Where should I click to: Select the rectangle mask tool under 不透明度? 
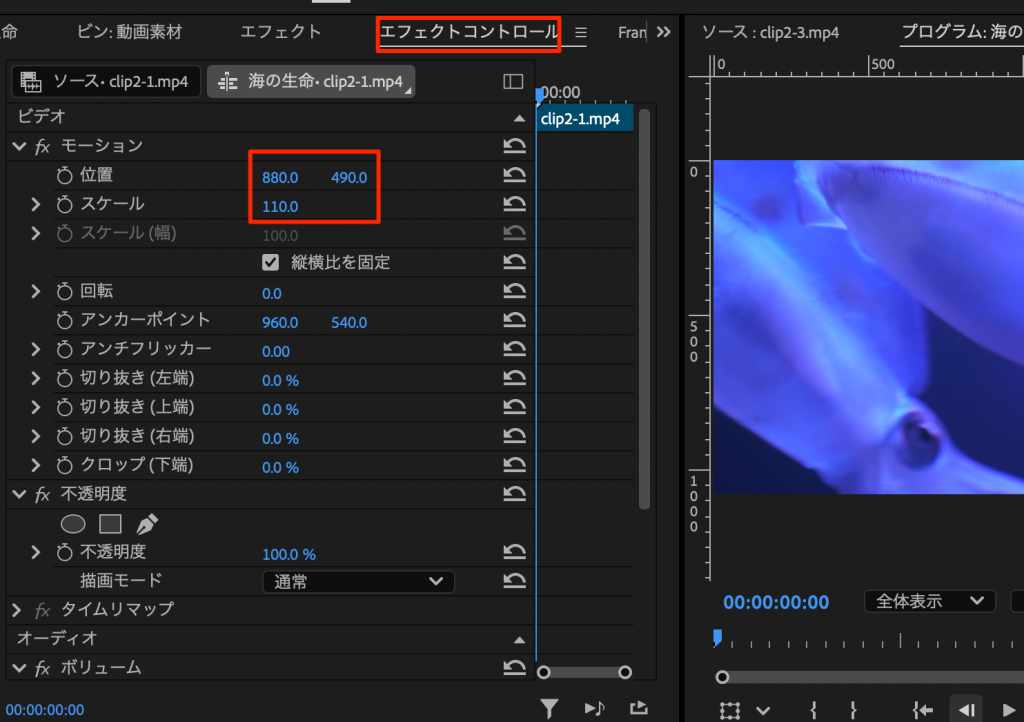click(x=110, y=524)
